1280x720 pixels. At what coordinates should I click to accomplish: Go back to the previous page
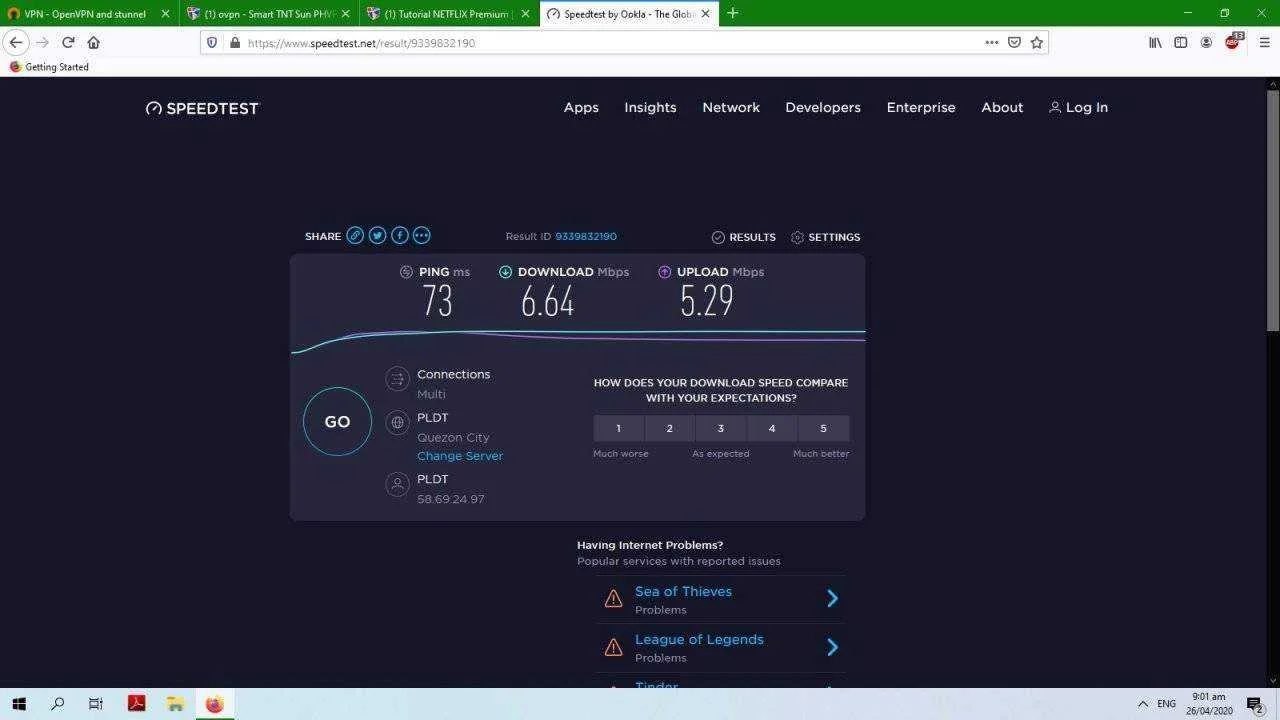[16, 43]
